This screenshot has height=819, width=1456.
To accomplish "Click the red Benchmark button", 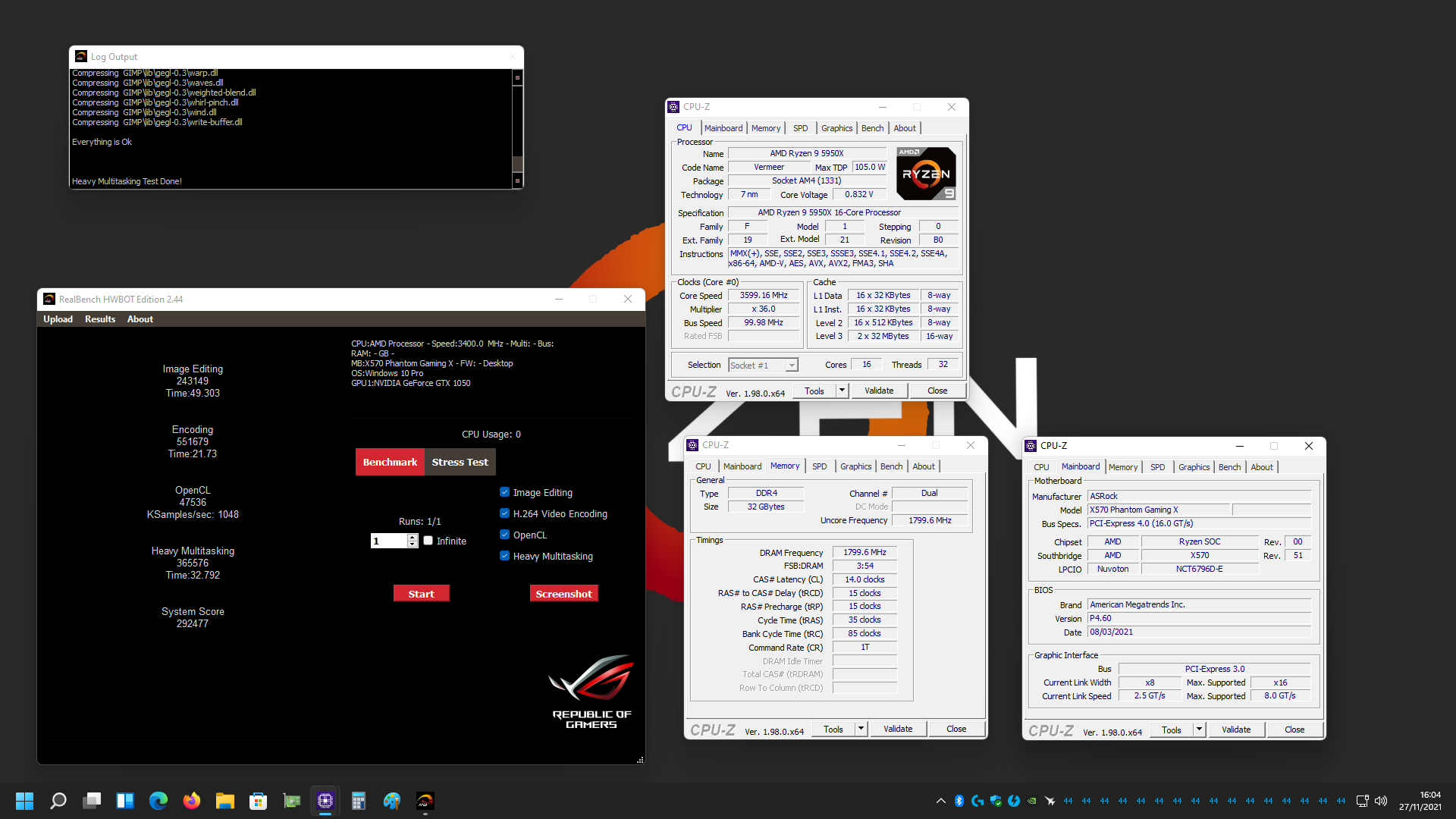I will pos(390,462).
